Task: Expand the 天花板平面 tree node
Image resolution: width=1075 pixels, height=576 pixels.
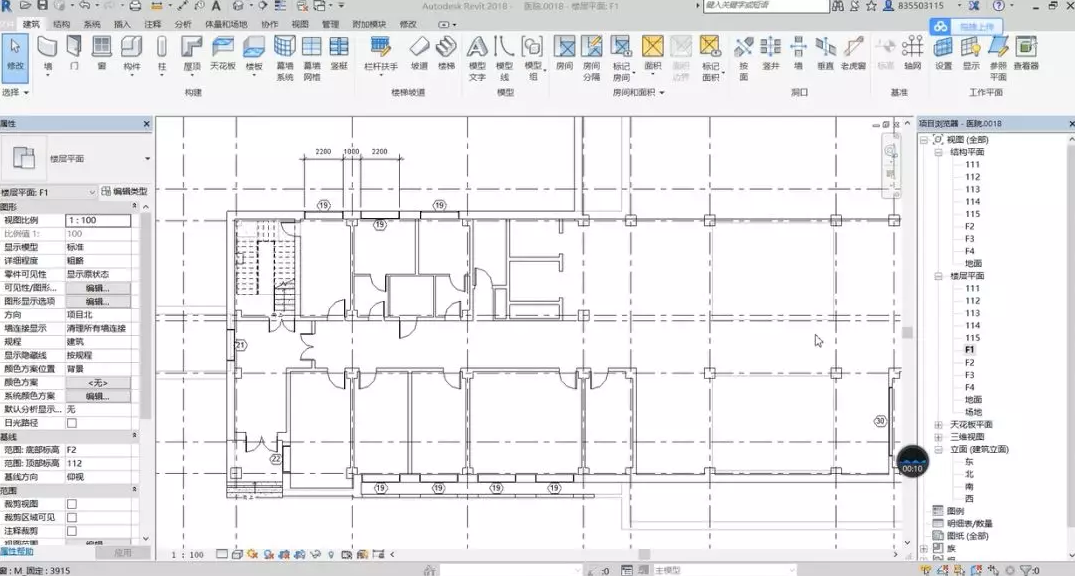Action: coord(938,424)
